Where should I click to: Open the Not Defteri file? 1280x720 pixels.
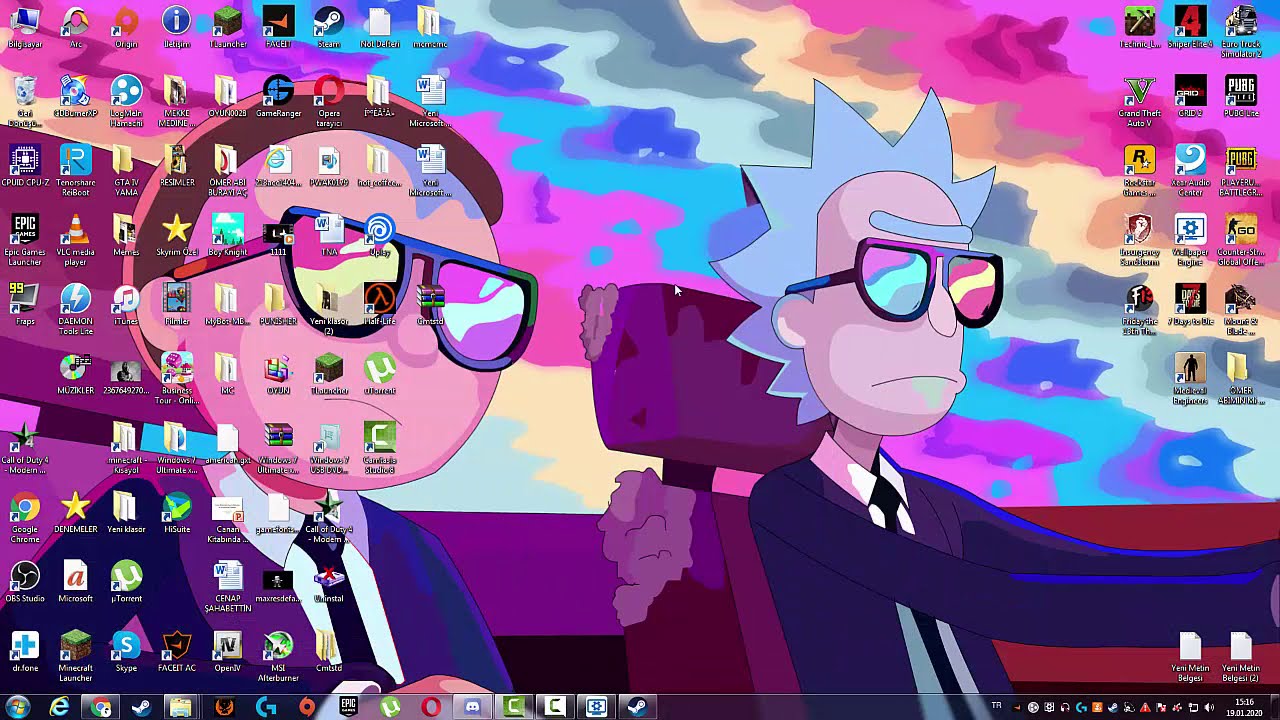(x=379, y=27)
